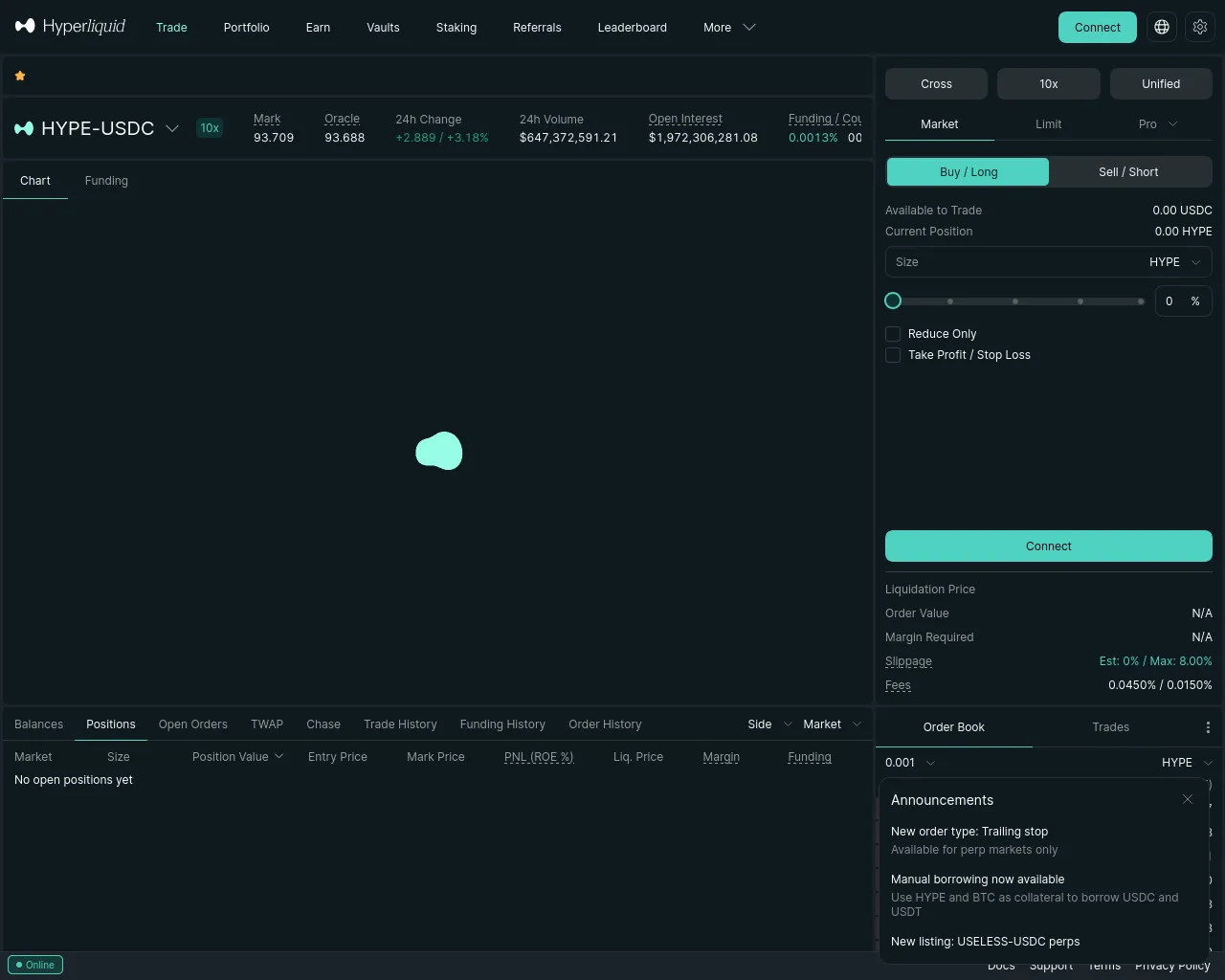This screenshot has height=980, width=1225.
Task: Open order book three-dot options menu
Action: pyautogui.click(x=1208, y=727)
